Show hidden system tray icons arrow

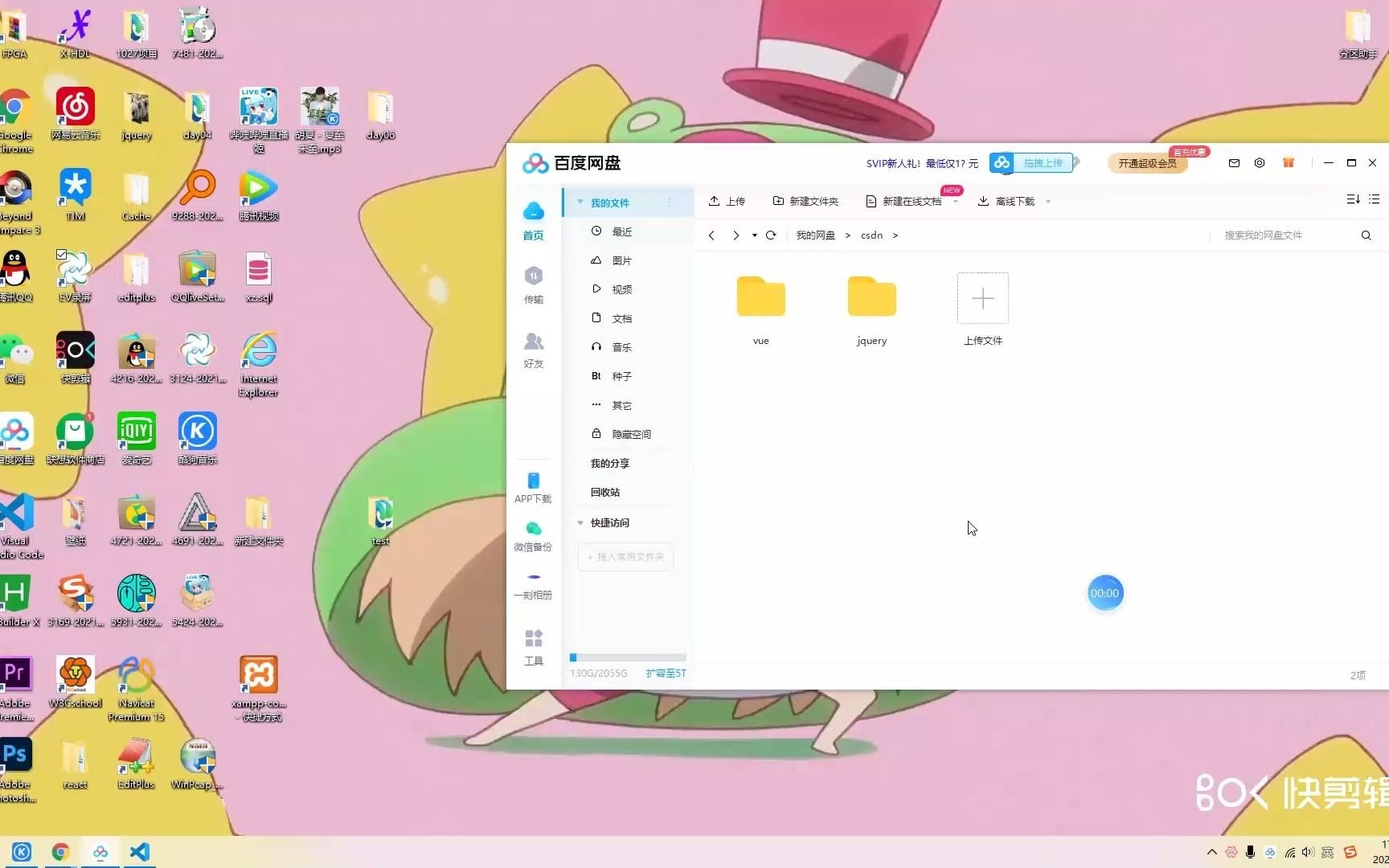(x=1211, y=852)
